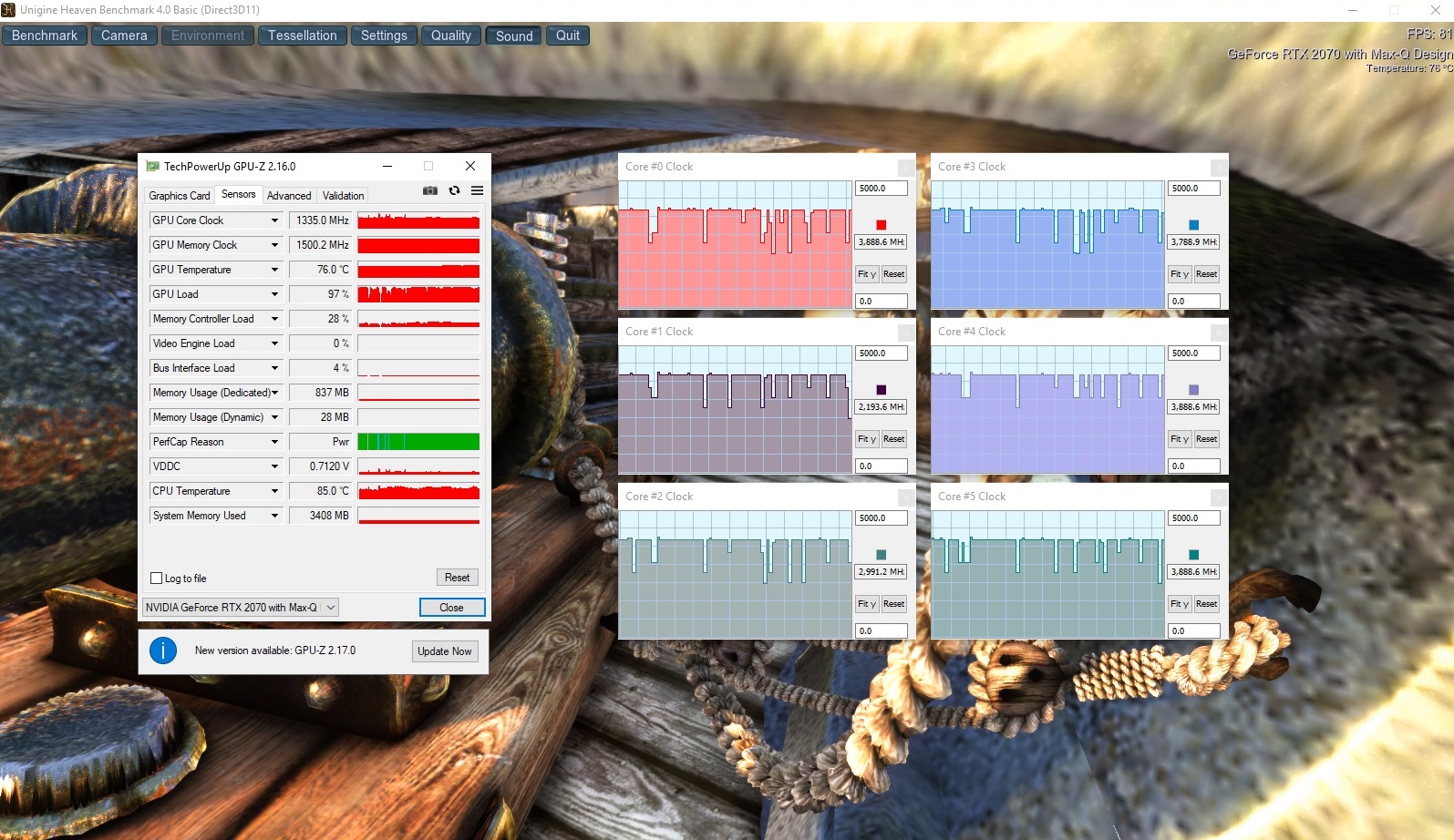Open the NVIDIA GeForce RTX 2070 GPU selector
Viewport: 1454px width, 840px height.
point(241,608)
